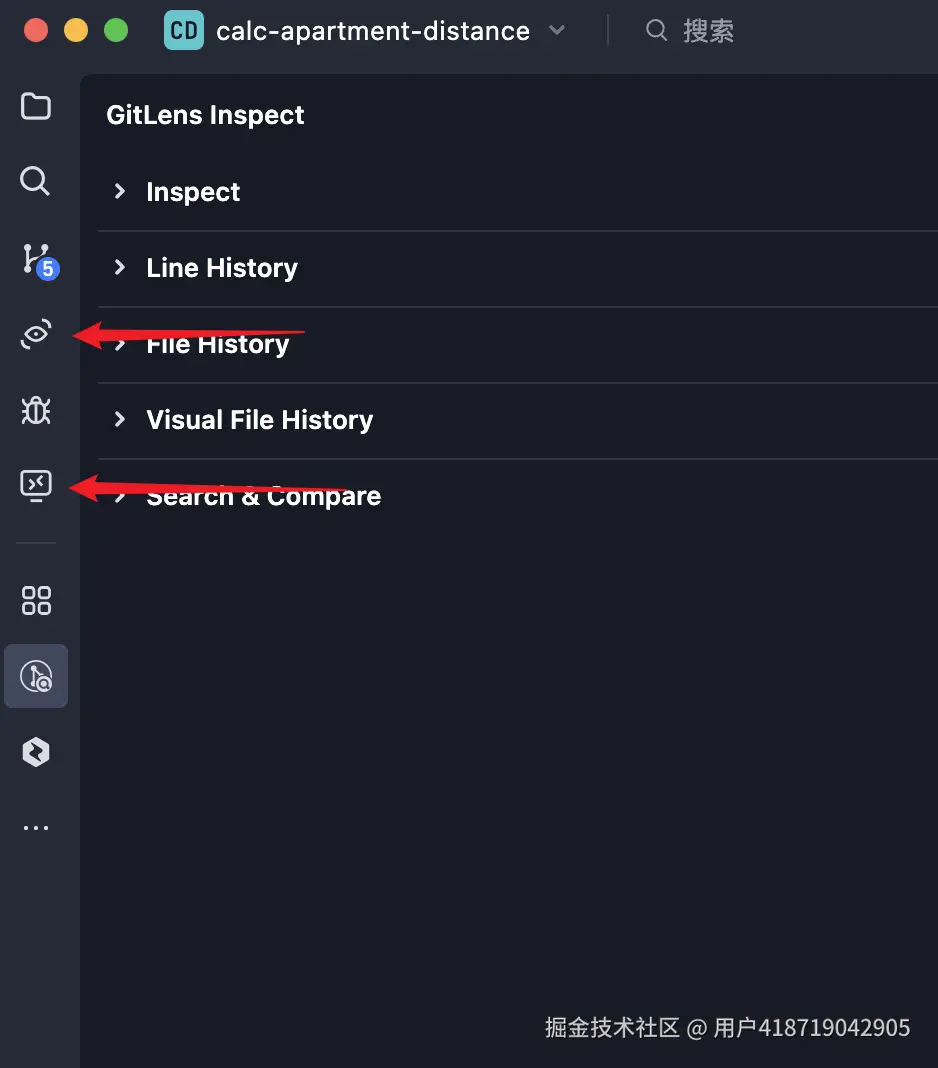The height and width of the screenshot is (1068, 938).
Task: Expand the Inspect section chevron
Action: point(120,191)
